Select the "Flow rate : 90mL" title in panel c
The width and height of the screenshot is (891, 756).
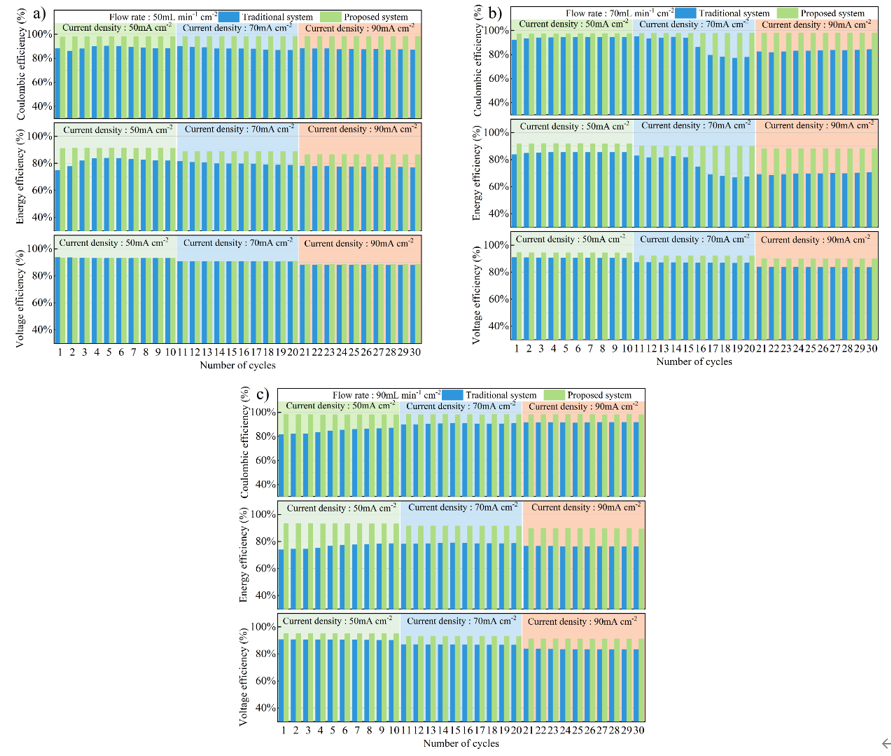386,395
